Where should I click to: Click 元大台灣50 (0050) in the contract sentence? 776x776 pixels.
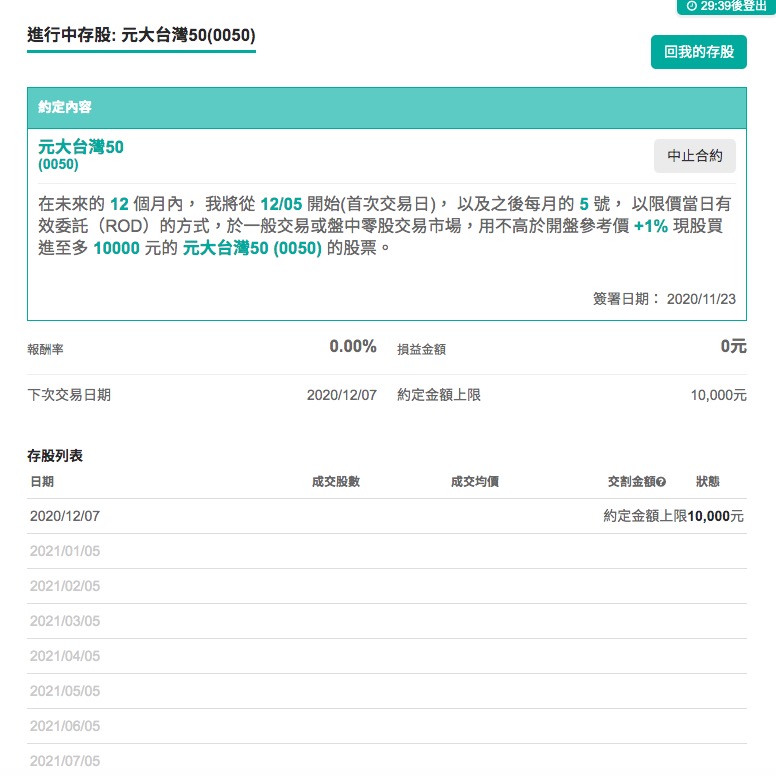click(x=252, y=248)
